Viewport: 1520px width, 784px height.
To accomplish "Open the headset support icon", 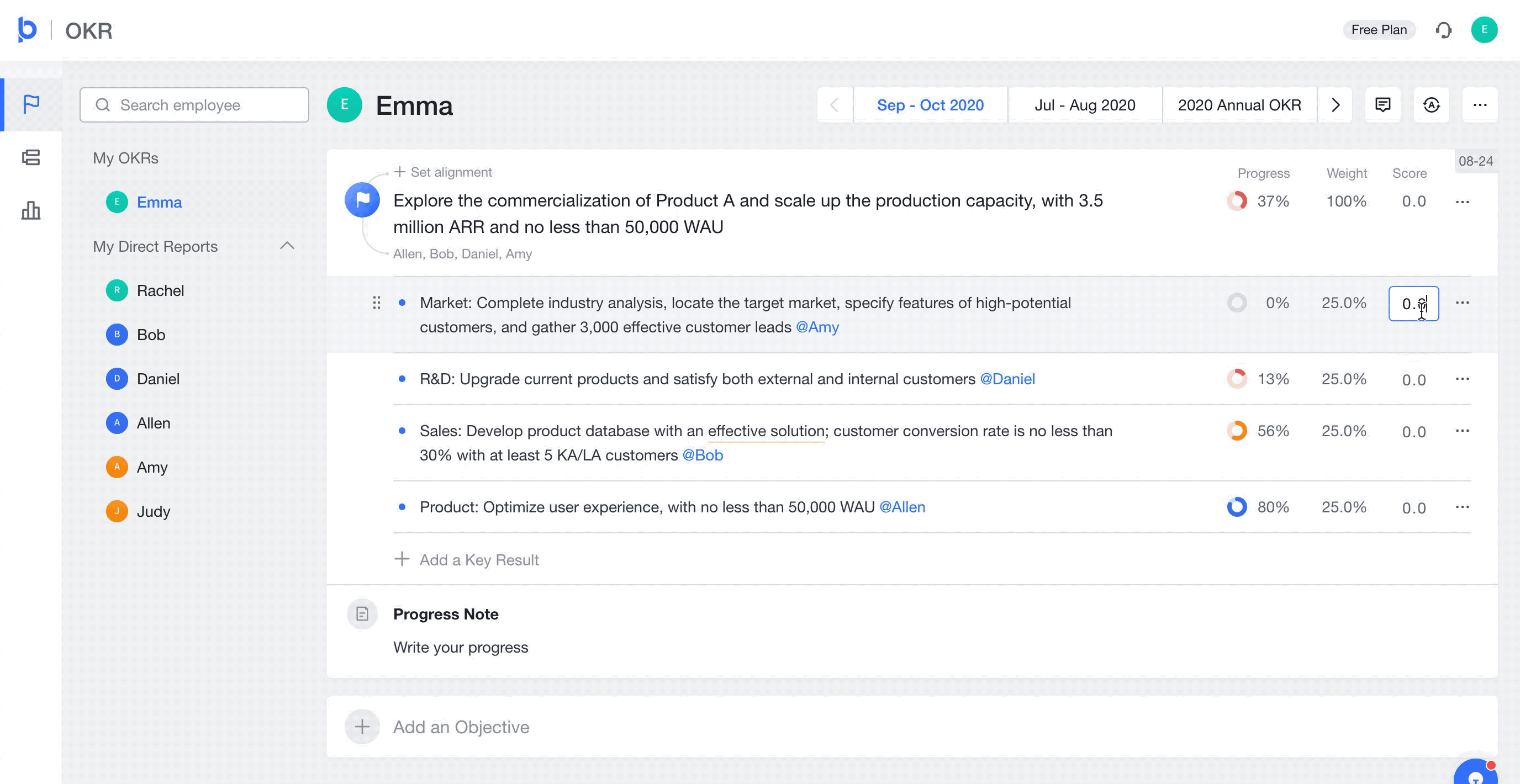I will tap(1443, 30).
